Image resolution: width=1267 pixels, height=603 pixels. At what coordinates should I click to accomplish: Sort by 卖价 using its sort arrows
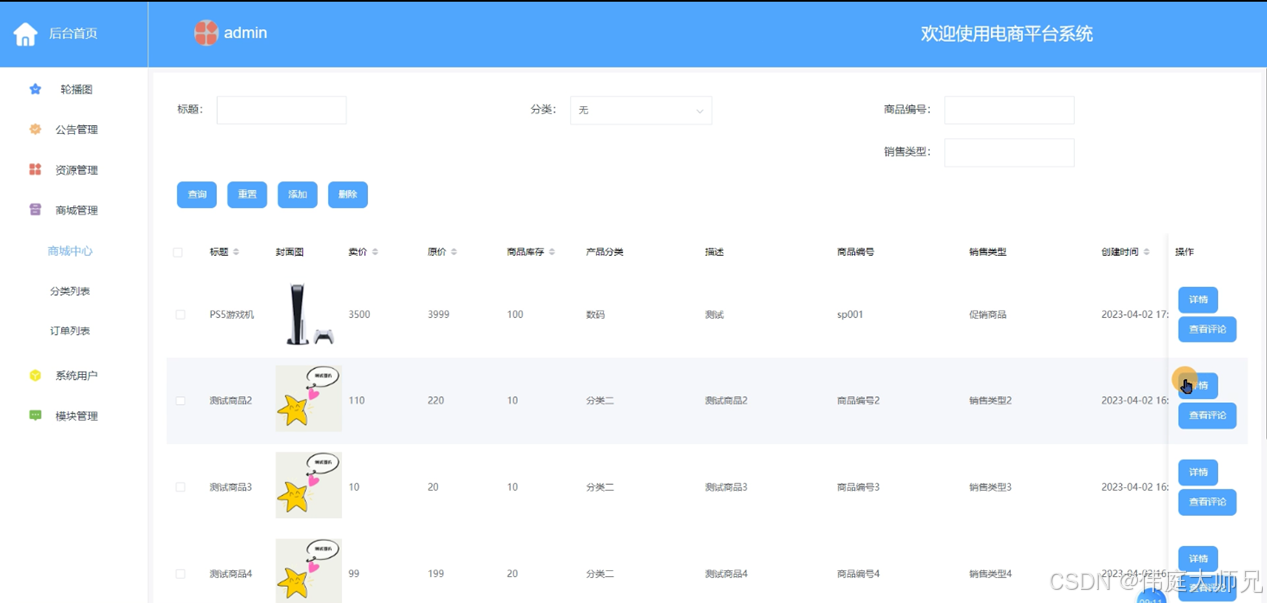(x=375, y=252)
